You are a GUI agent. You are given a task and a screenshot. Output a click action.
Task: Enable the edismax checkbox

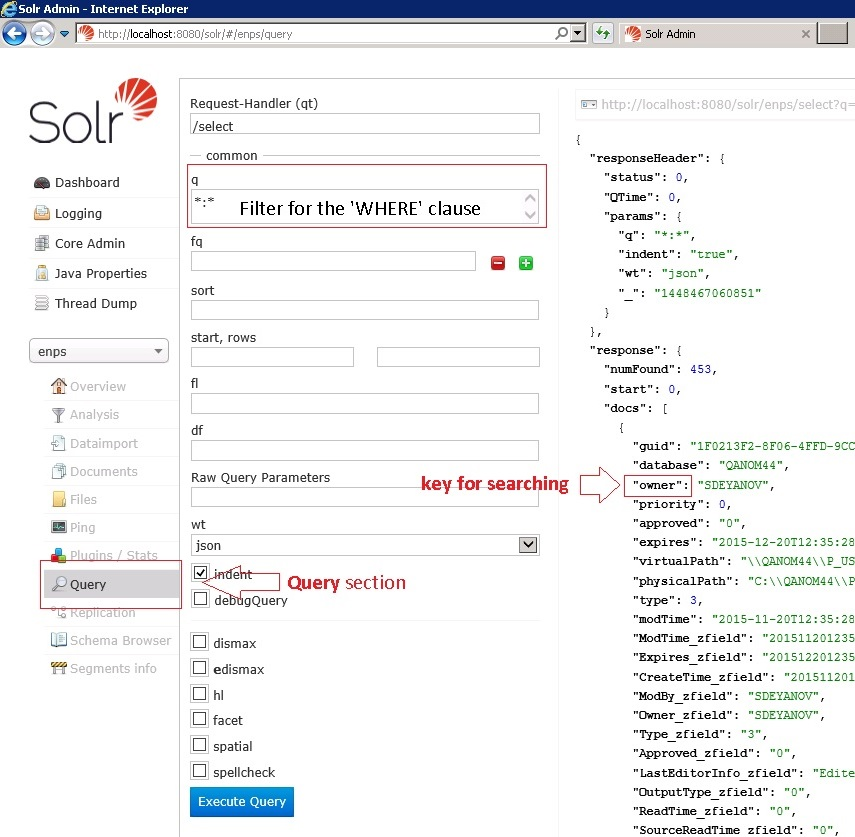click(200, 667)
